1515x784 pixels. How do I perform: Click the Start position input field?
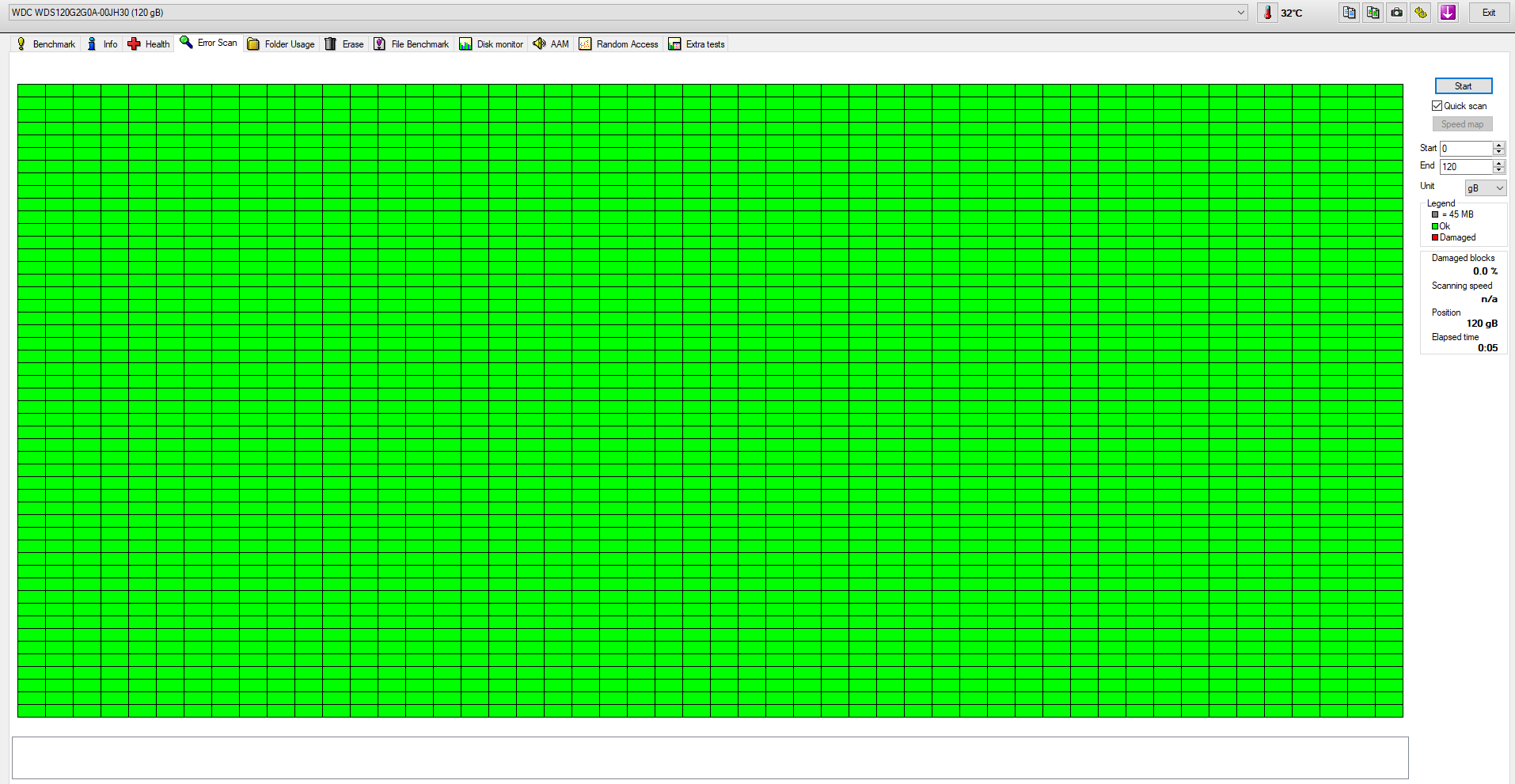pos(1466,149)
